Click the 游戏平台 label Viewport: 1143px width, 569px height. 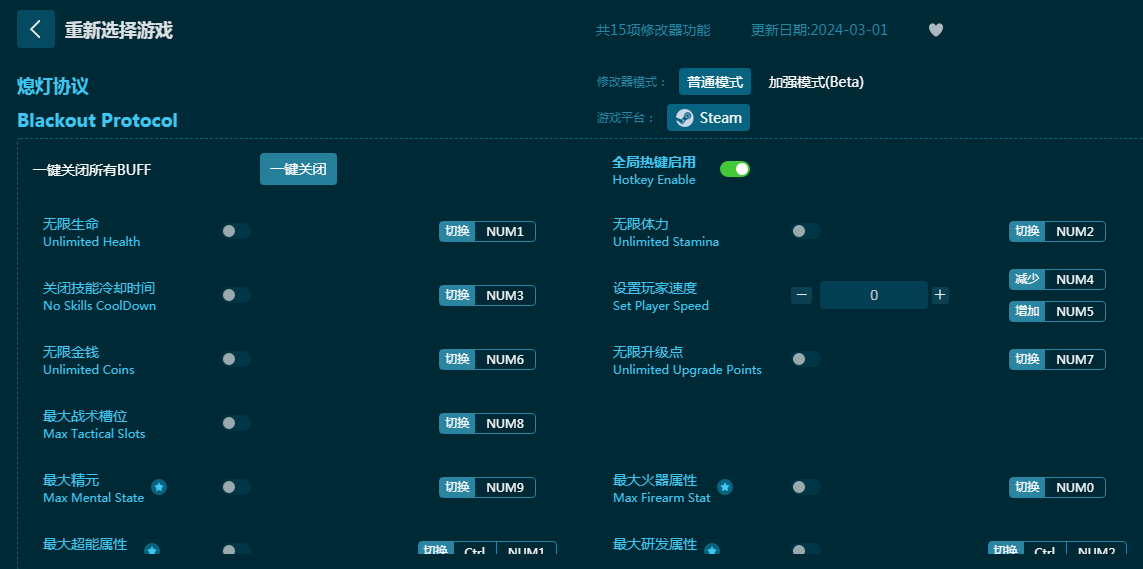coord(625,118)
